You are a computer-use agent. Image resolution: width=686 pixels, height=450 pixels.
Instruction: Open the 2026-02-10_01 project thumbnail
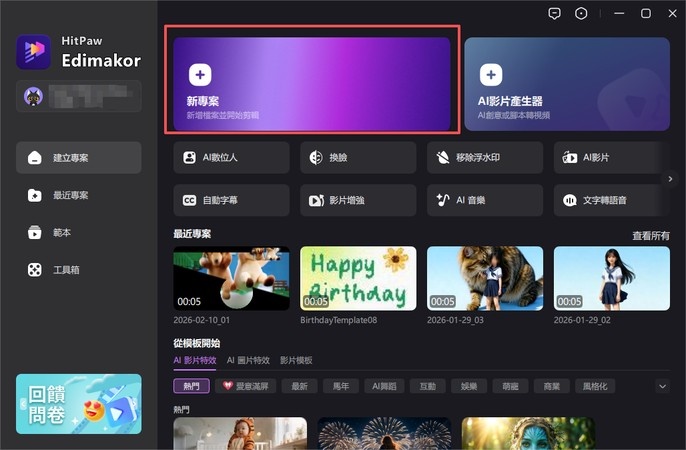coord(231,279)
